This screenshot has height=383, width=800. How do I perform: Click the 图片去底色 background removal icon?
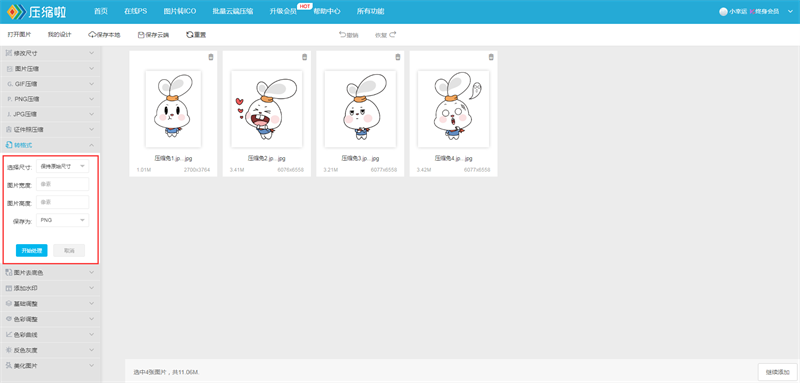9,273
